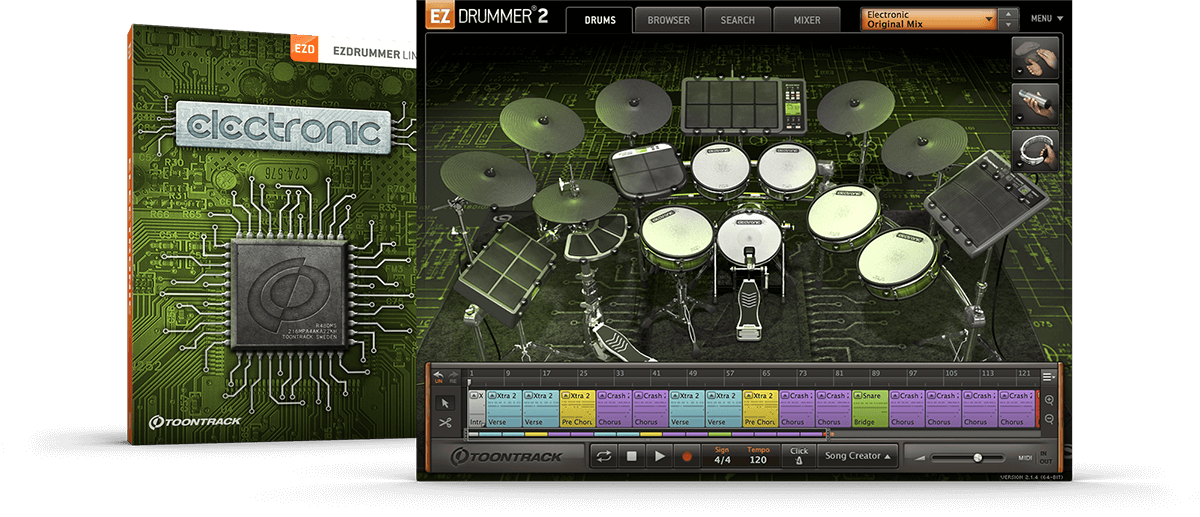Image resolution: width=1200 pixels, height=517 pixels.
Task: Select the Chorus Crash block at bar 25
Action: click(614, 409)
